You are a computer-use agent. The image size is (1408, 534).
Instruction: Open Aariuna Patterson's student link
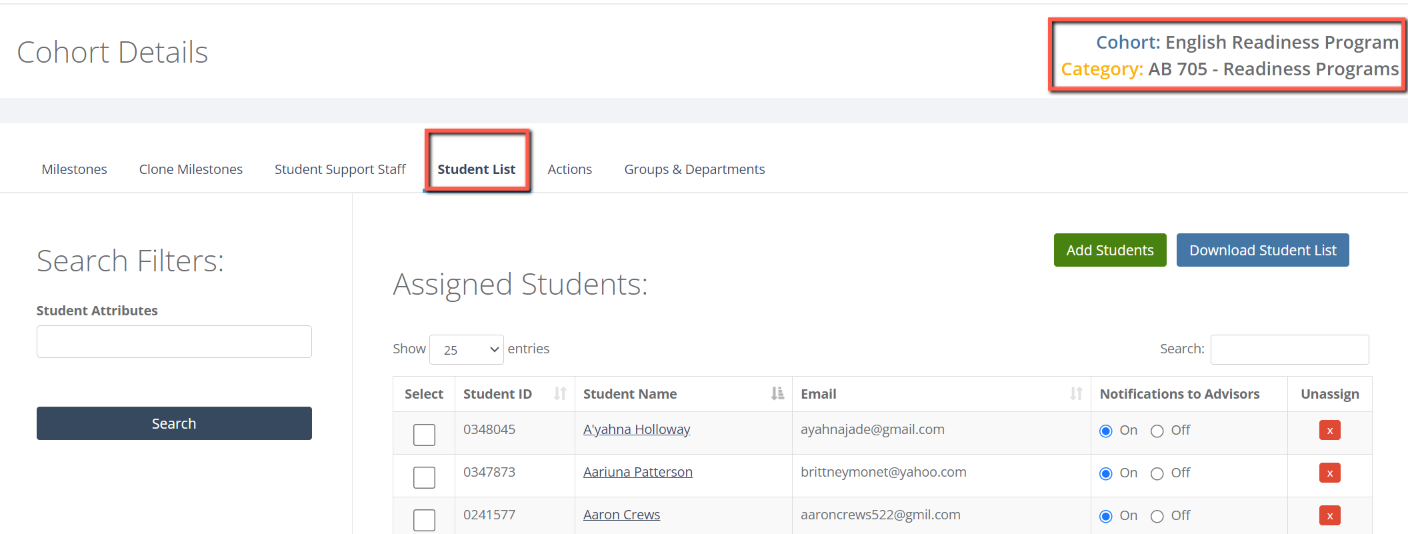tap(638, 472)
